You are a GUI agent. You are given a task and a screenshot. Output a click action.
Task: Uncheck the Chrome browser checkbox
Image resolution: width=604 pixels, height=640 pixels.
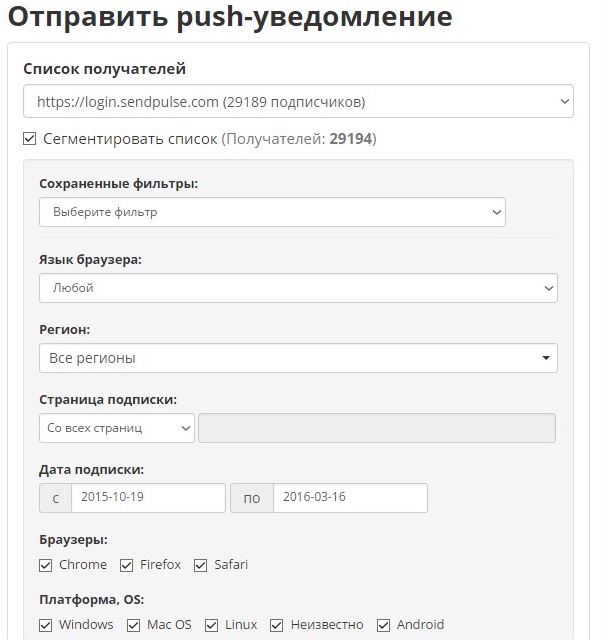[46, 565]
